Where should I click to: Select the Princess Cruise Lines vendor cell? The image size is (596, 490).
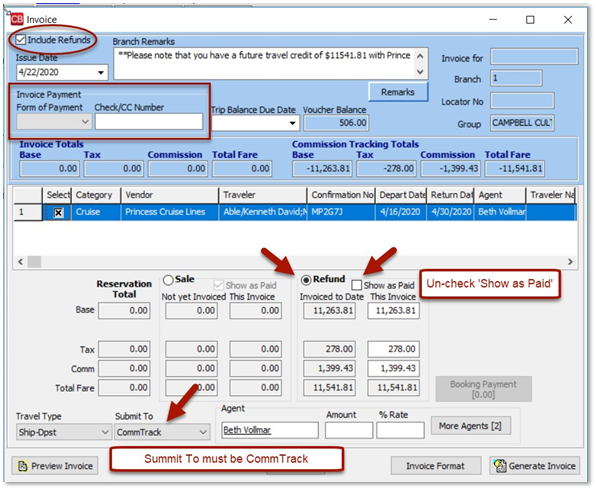click(x=170, y=212)
